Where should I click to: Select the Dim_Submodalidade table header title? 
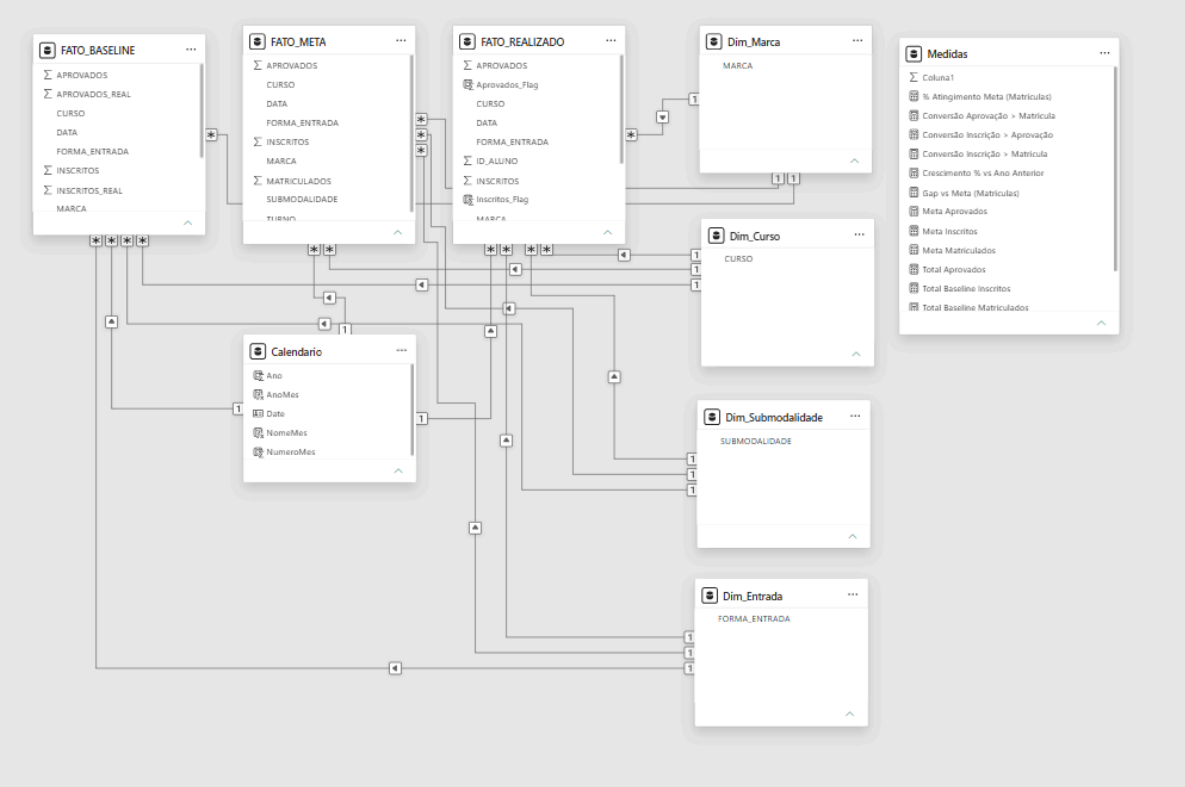pyautogui.click(x=774, y=417)
